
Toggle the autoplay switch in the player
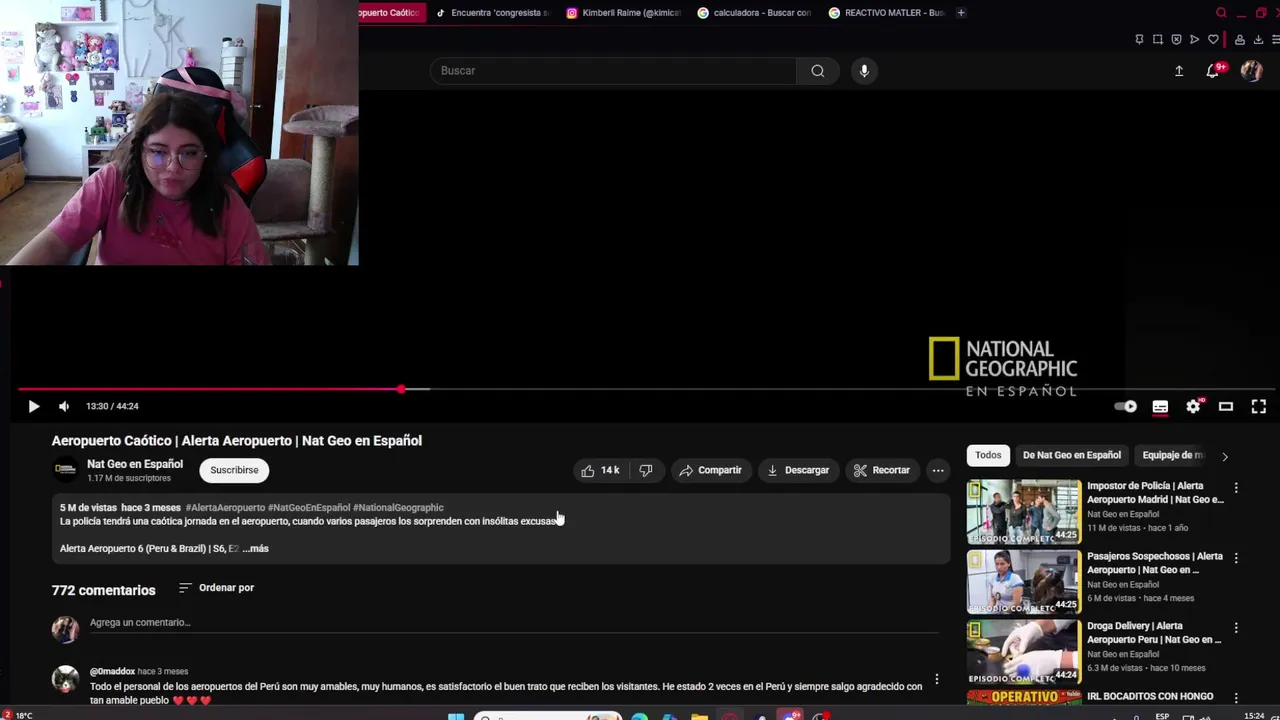click(x=1126, y=407)
